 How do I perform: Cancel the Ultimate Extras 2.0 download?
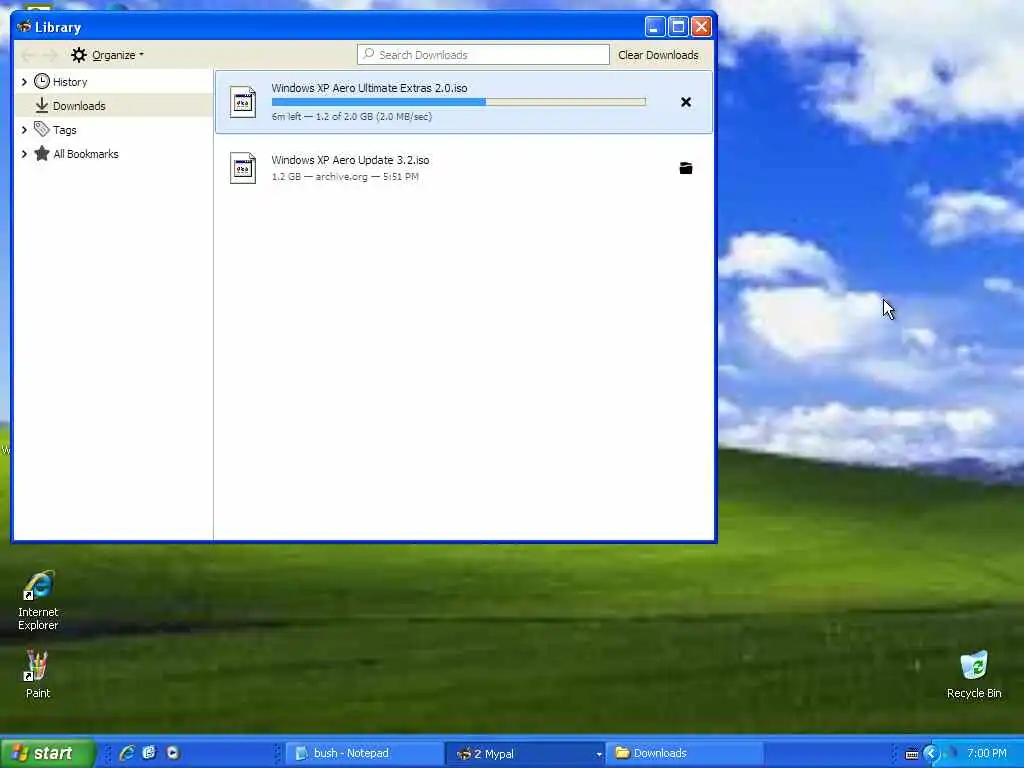686,102
